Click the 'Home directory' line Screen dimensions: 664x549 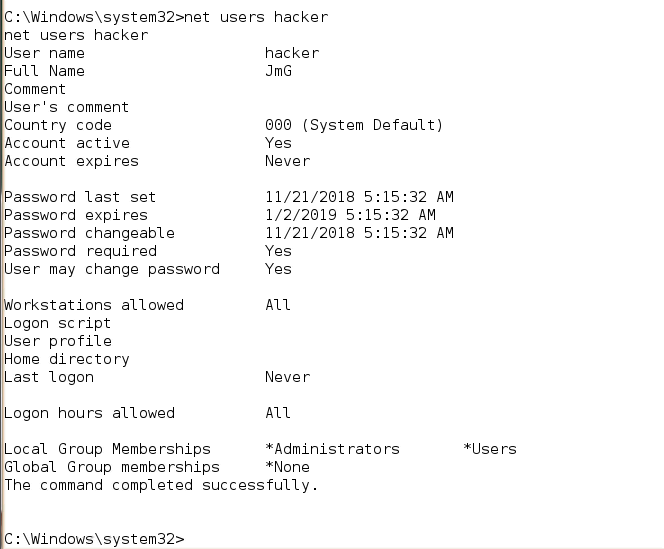point(66,359)
